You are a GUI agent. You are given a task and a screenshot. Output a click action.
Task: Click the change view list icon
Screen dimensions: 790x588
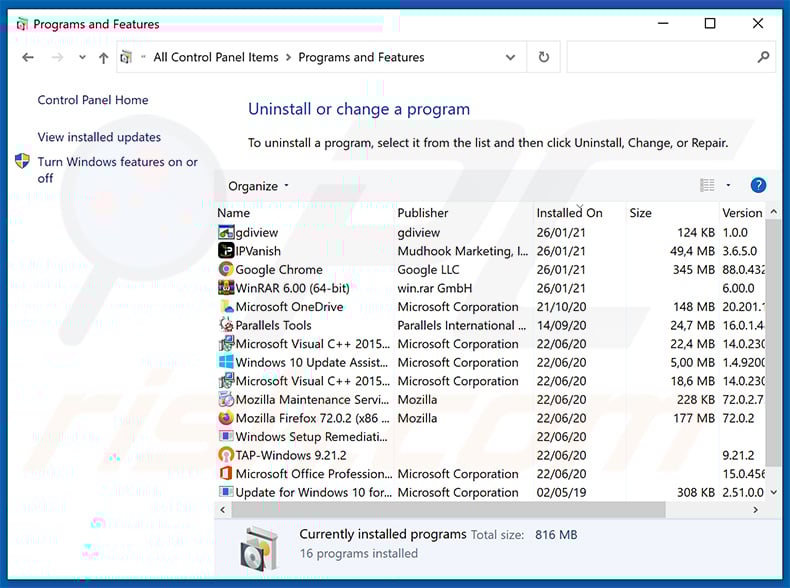(707, 185)
